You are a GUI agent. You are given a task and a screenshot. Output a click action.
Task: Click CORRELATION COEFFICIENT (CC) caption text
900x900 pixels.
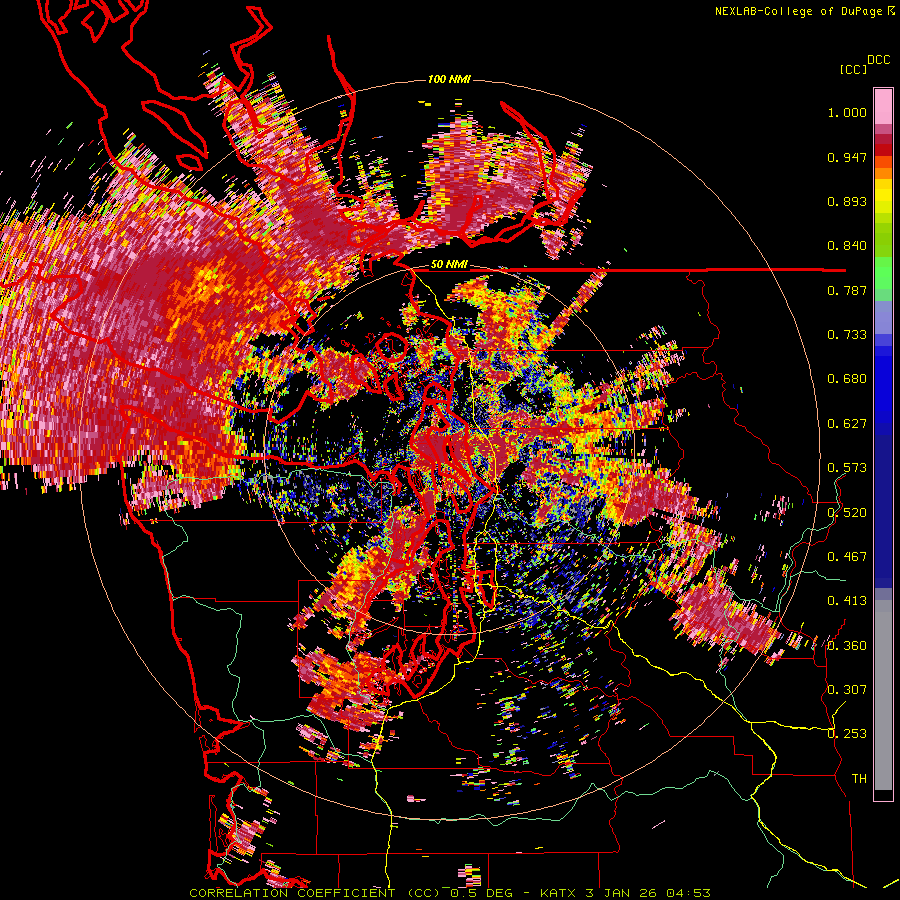(x=315, y=893)
